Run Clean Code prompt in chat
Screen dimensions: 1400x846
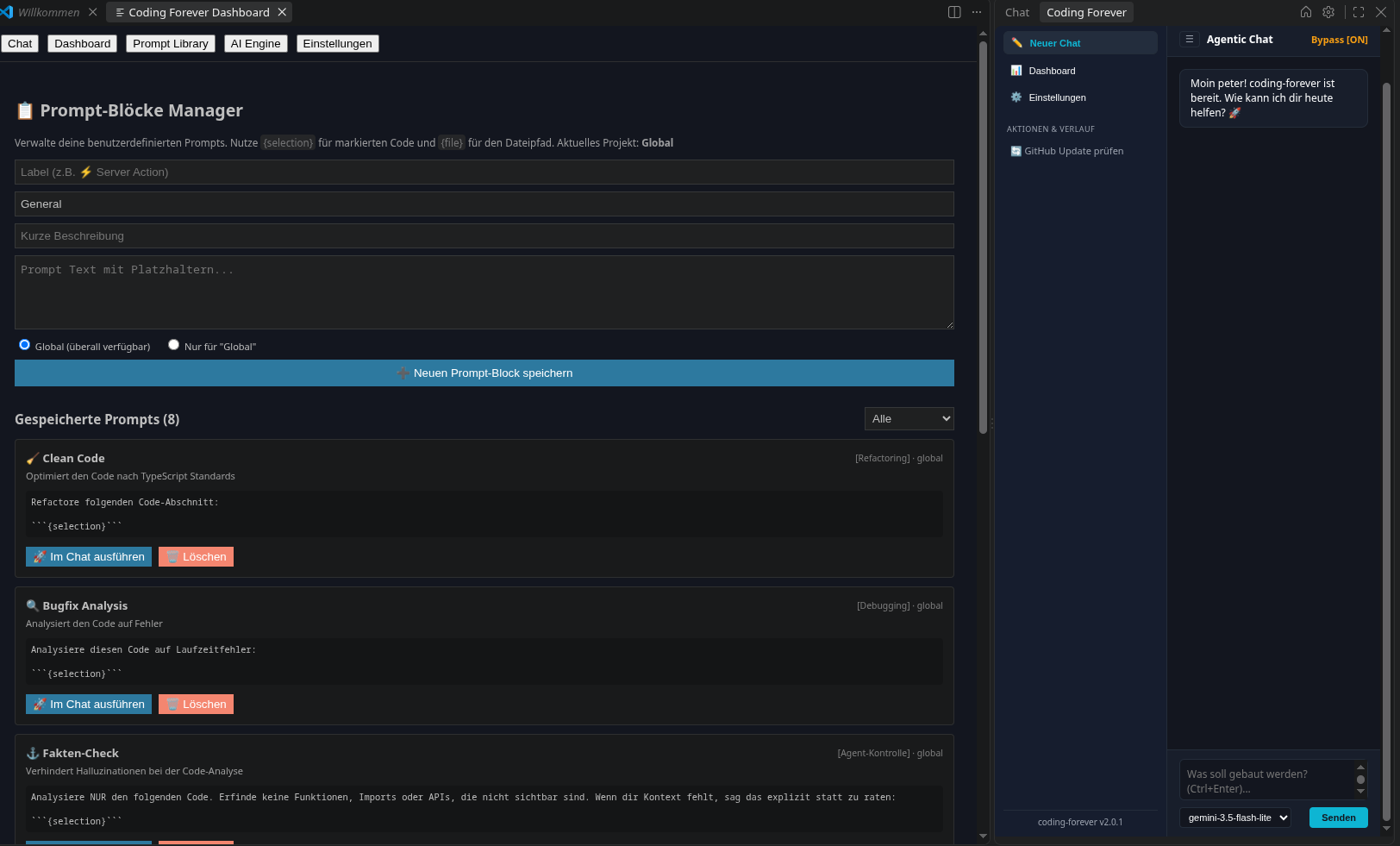click(89, 557)
